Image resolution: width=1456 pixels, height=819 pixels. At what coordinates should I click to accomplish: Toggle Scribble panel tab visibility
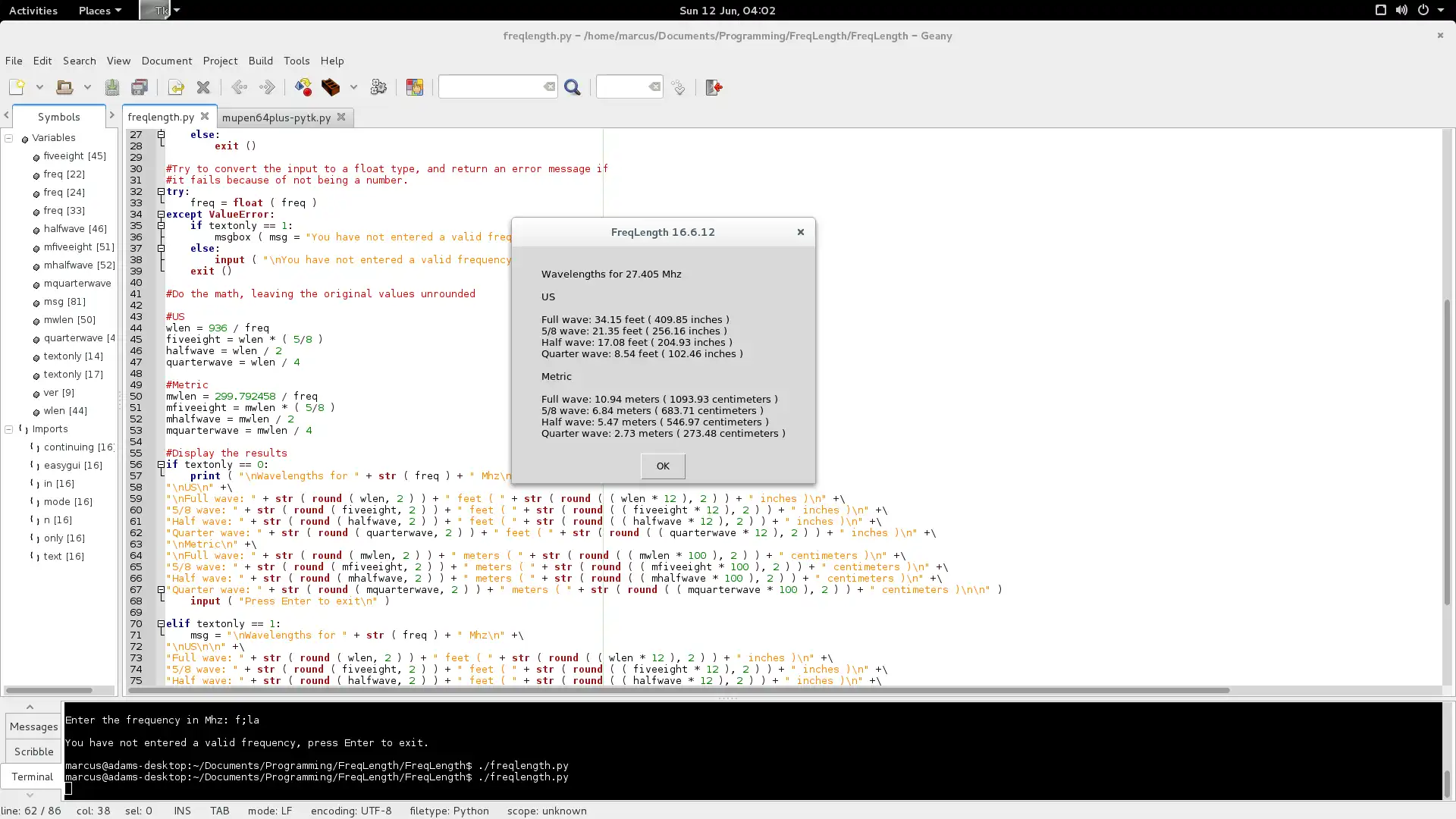click(x=33, y=751)
